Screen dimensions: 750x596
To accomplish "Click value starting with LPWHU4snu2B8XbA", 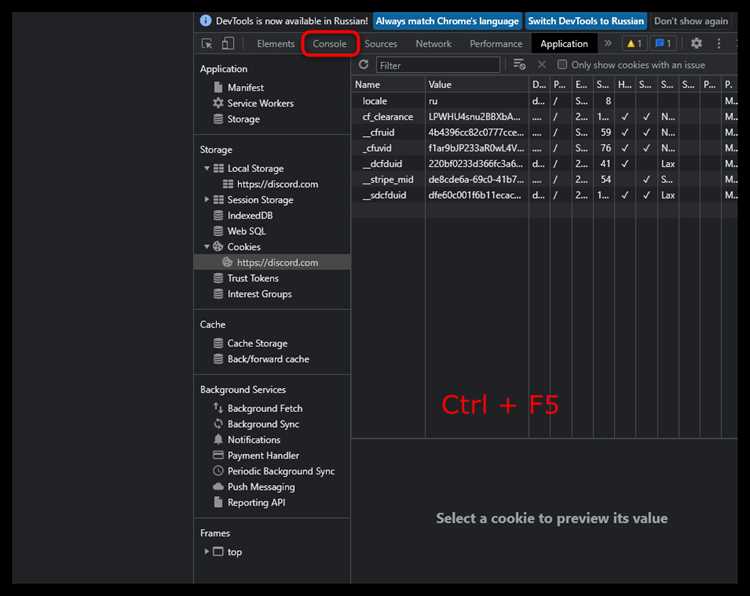I will pos(474,117).
